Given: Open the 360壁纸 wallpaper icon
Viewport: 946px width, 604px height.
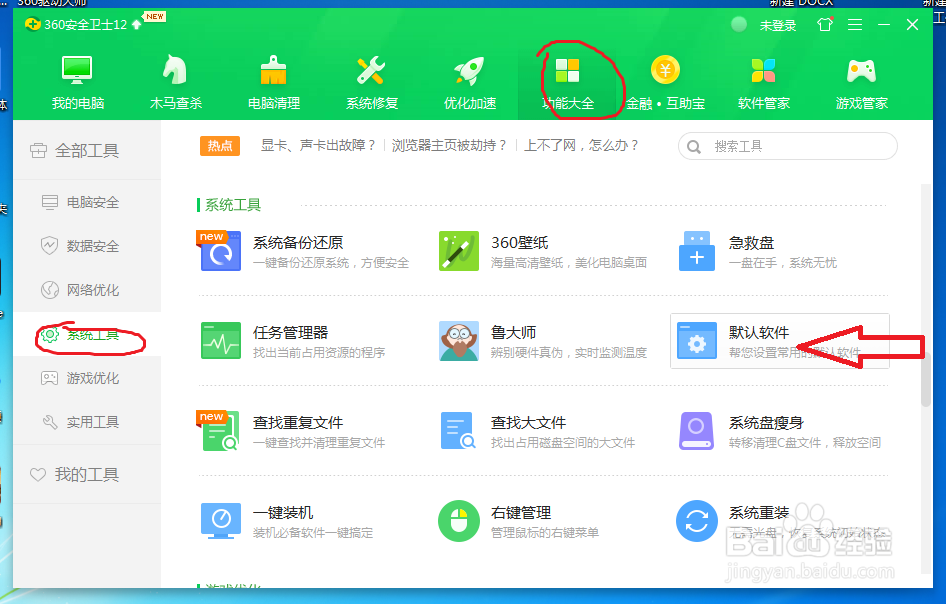Looking at the screenshot, I should point(459,251).
